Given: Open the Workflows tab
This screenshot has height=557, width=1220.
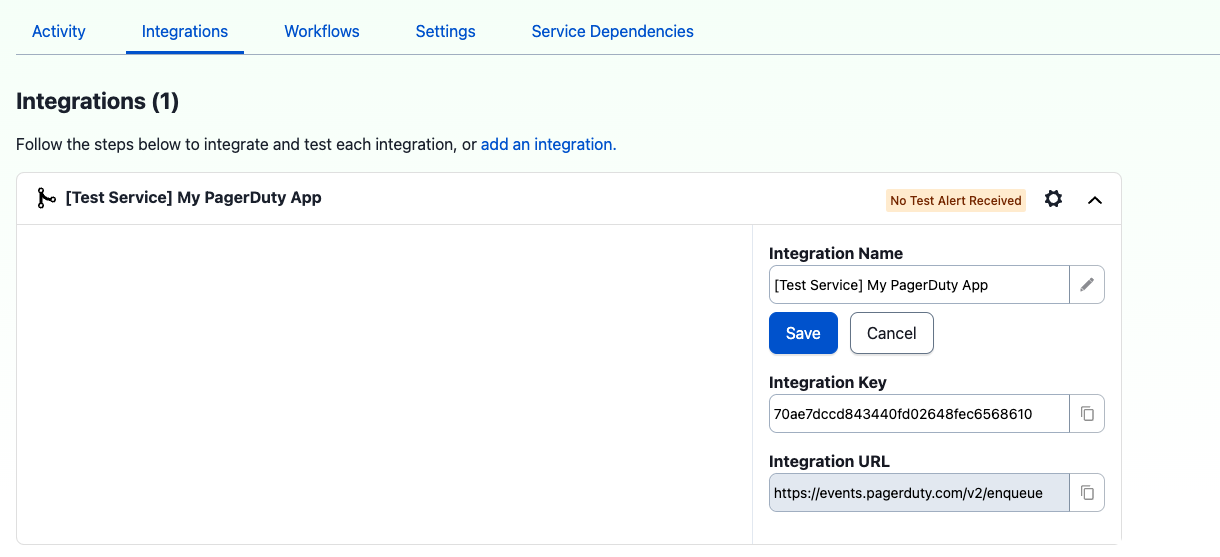Looking at the screenshot, I should (x=322, y=31).
